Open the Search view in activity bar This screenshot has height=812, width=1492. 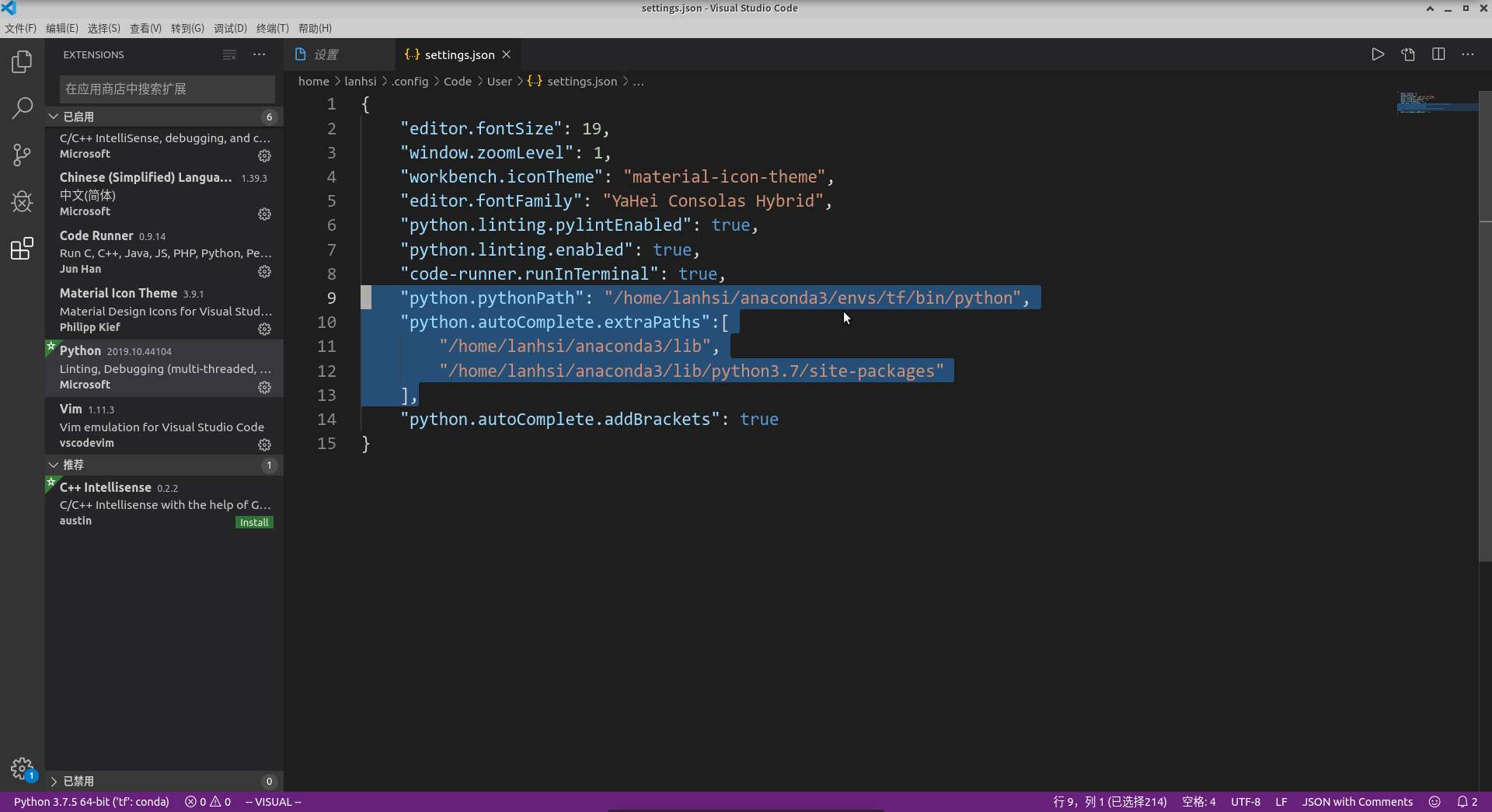point(22,108)
